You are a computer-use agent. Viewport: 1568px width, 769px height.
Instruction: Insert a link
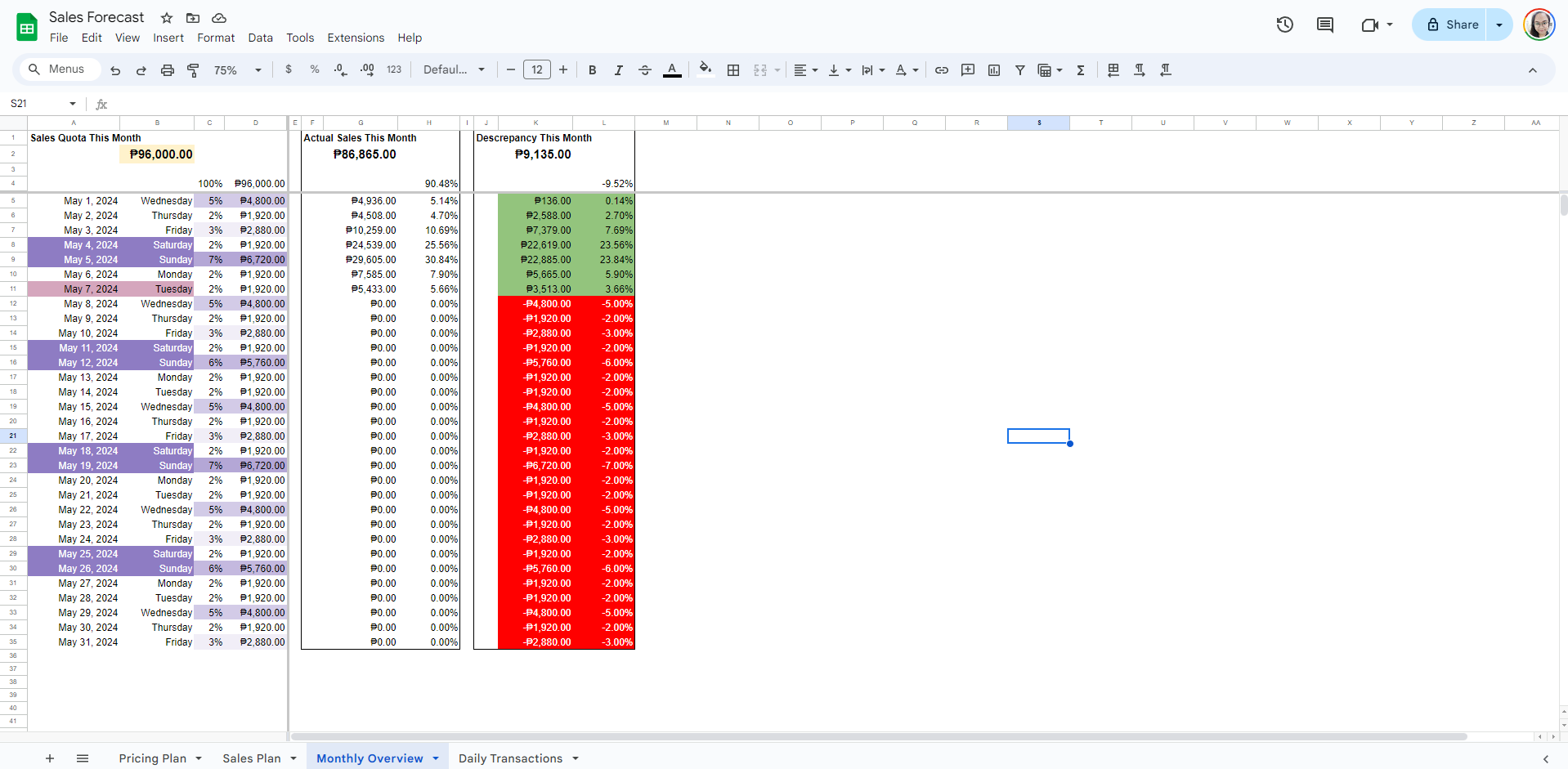click(x=942, y=70)
